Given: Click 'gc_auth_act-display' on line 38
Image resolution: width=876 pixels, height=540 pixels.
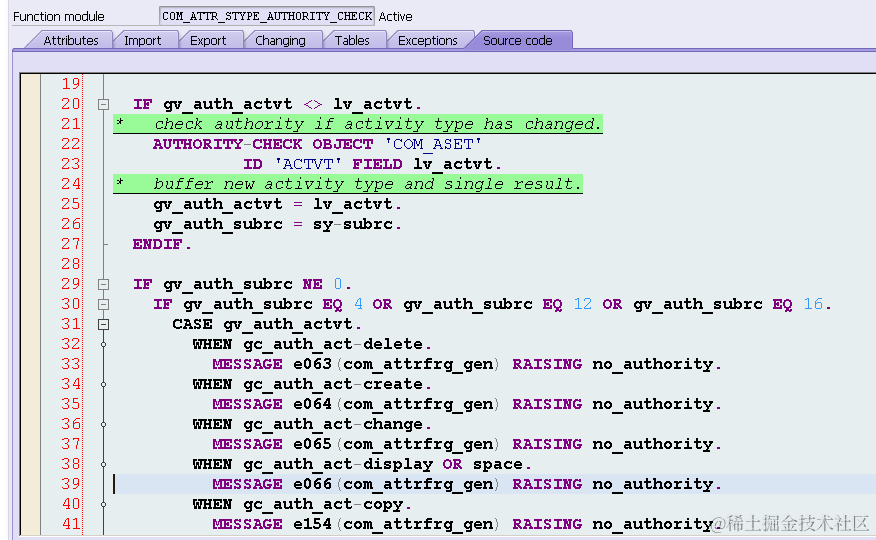Looking at the screenshot, I should coord(338,465).
